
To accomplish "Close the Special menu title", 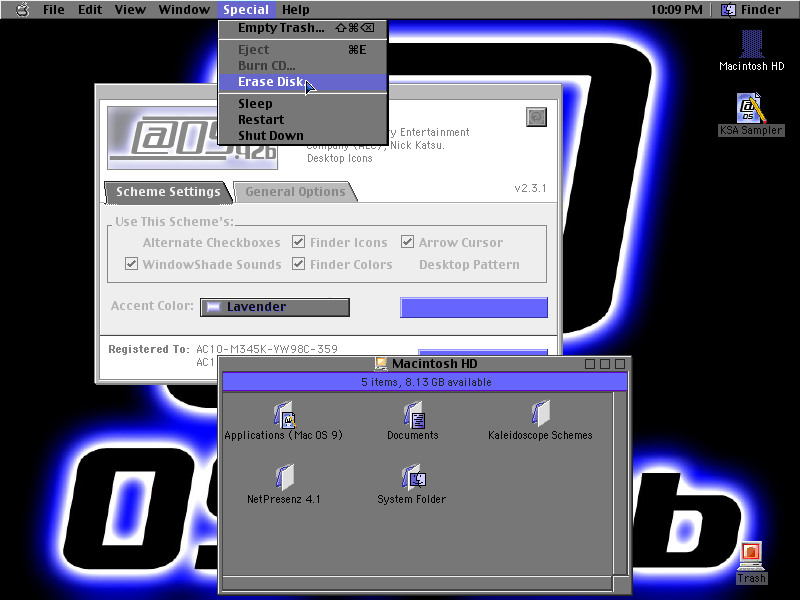I will [x=246, y=10].
